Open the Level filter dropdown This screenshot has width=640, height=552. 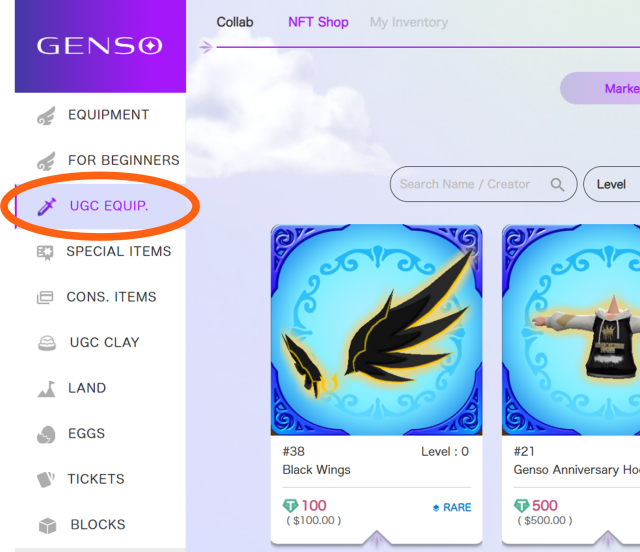(611, 184)
